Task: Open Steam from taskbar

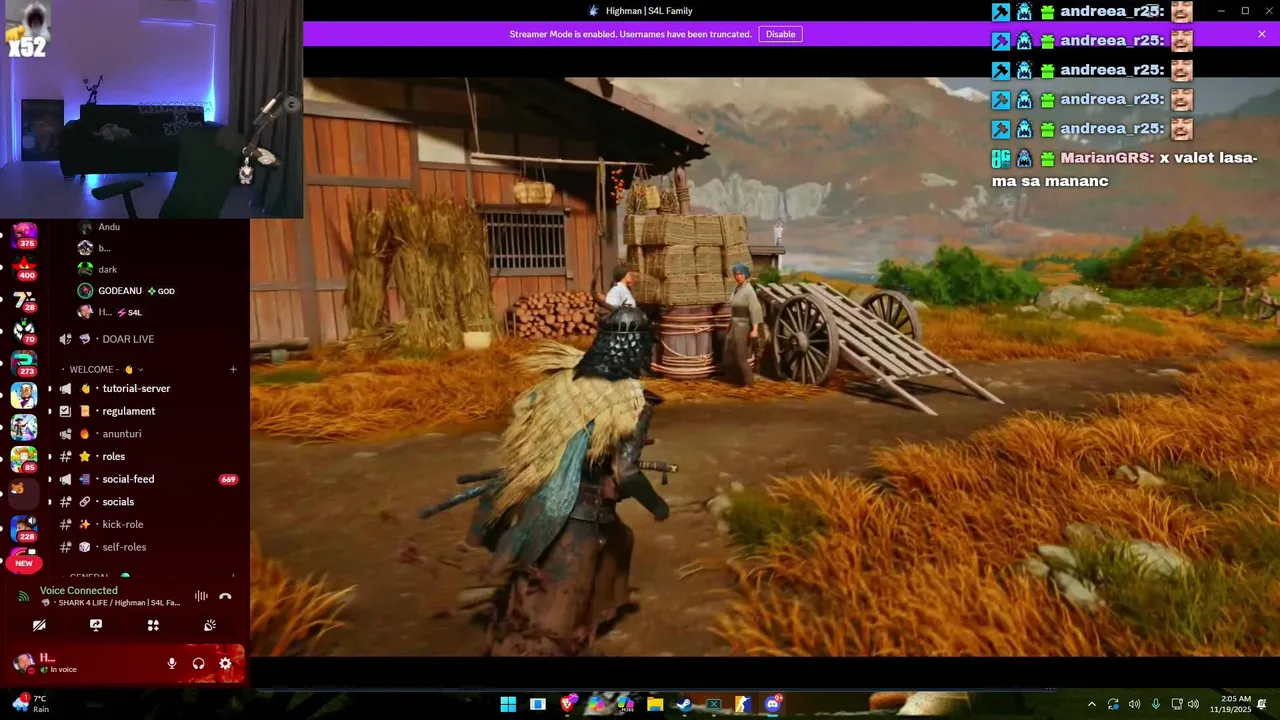Action: (x=684, y=704)
